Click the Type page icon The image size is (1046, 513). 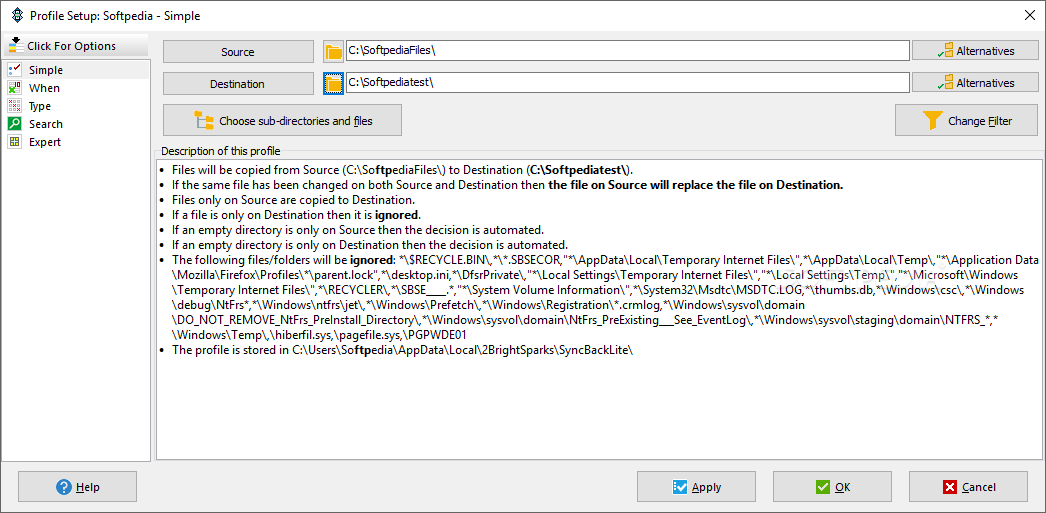[15, 106]
